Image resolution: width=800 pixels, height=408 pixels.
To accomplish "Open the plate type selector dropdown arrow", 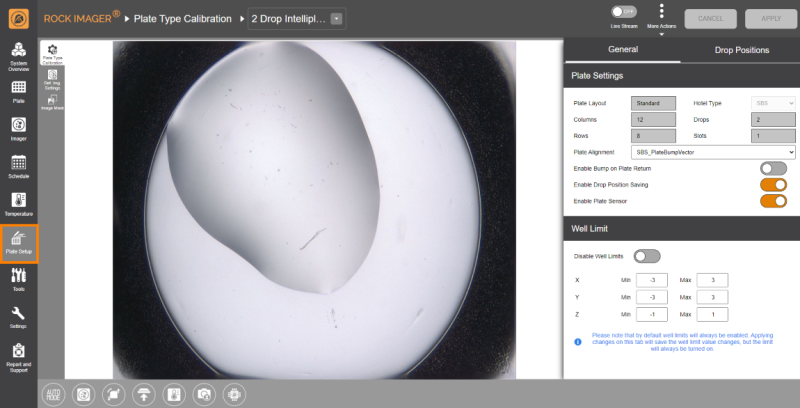I will point(335,18).
